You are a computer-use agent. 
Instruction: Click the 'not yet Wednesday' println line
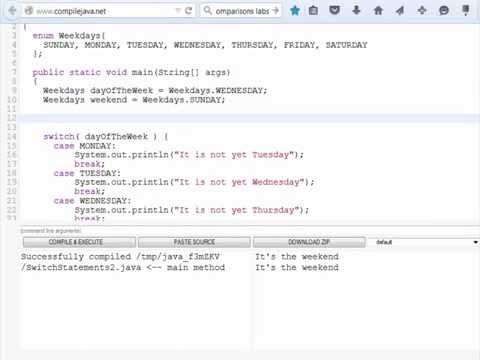[x=194, y=182]
